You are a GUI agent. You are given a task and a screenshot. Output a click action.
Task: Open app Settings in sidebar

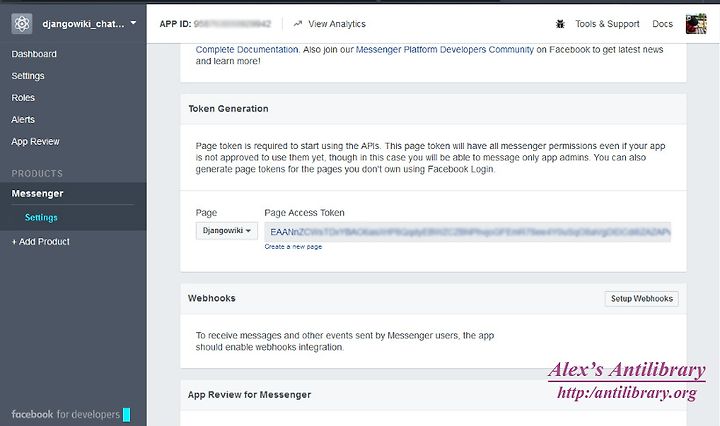(x=28, y=76)
